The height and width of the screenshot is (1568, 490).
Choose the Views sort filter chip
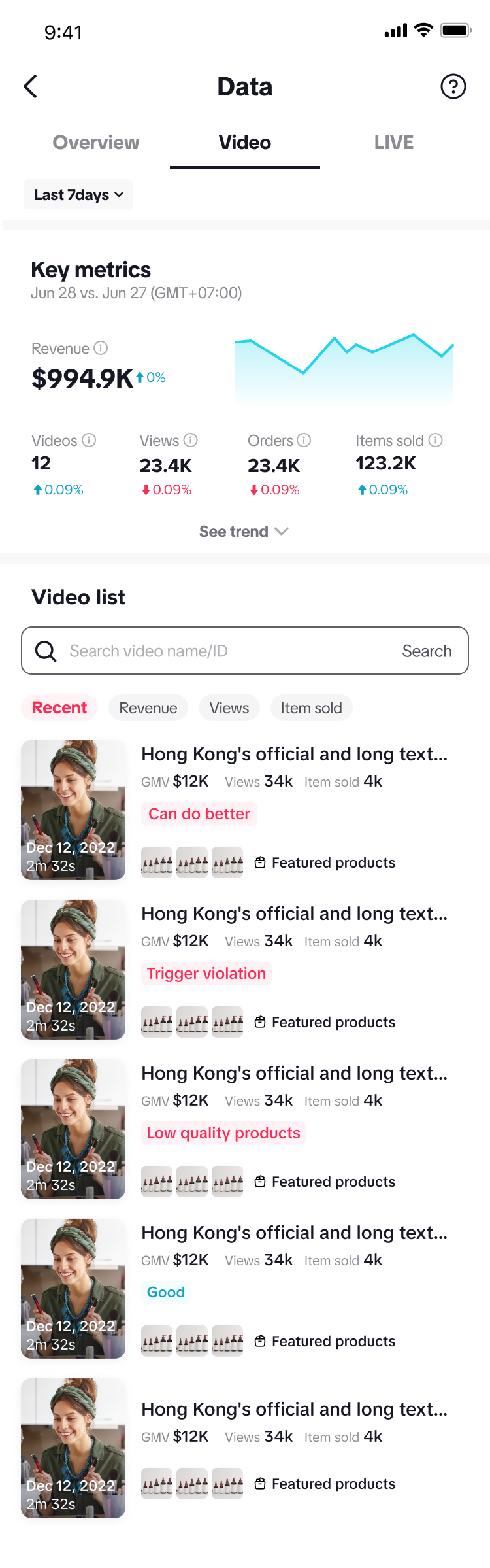point(229,707)
